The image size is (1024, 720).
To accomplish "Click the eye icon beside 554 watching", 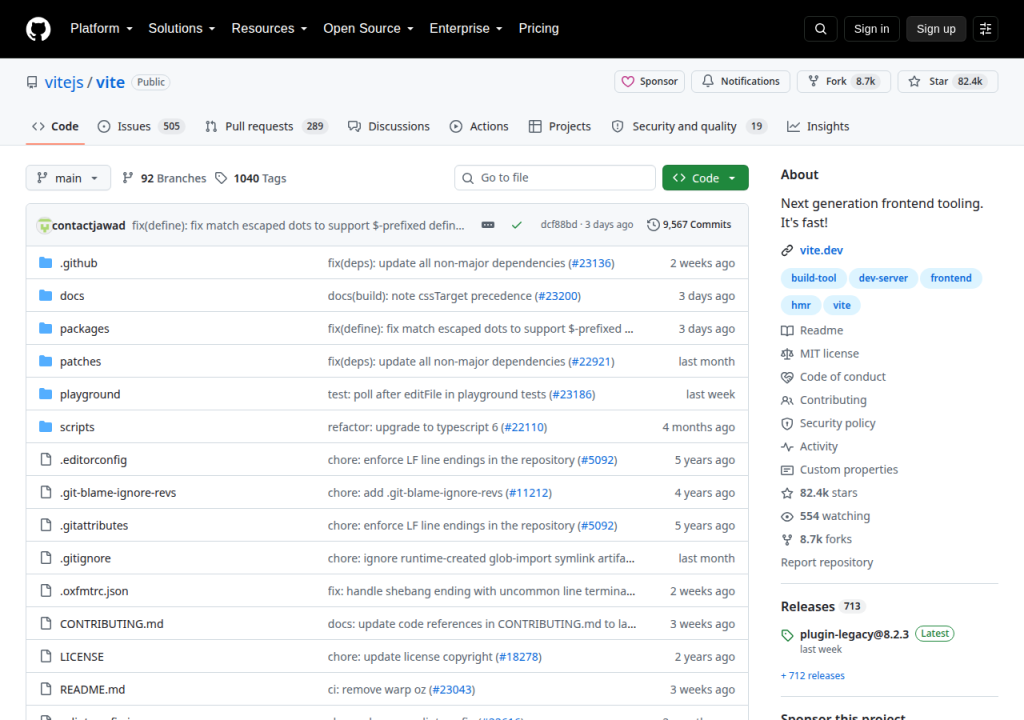I will click(787, 516).
